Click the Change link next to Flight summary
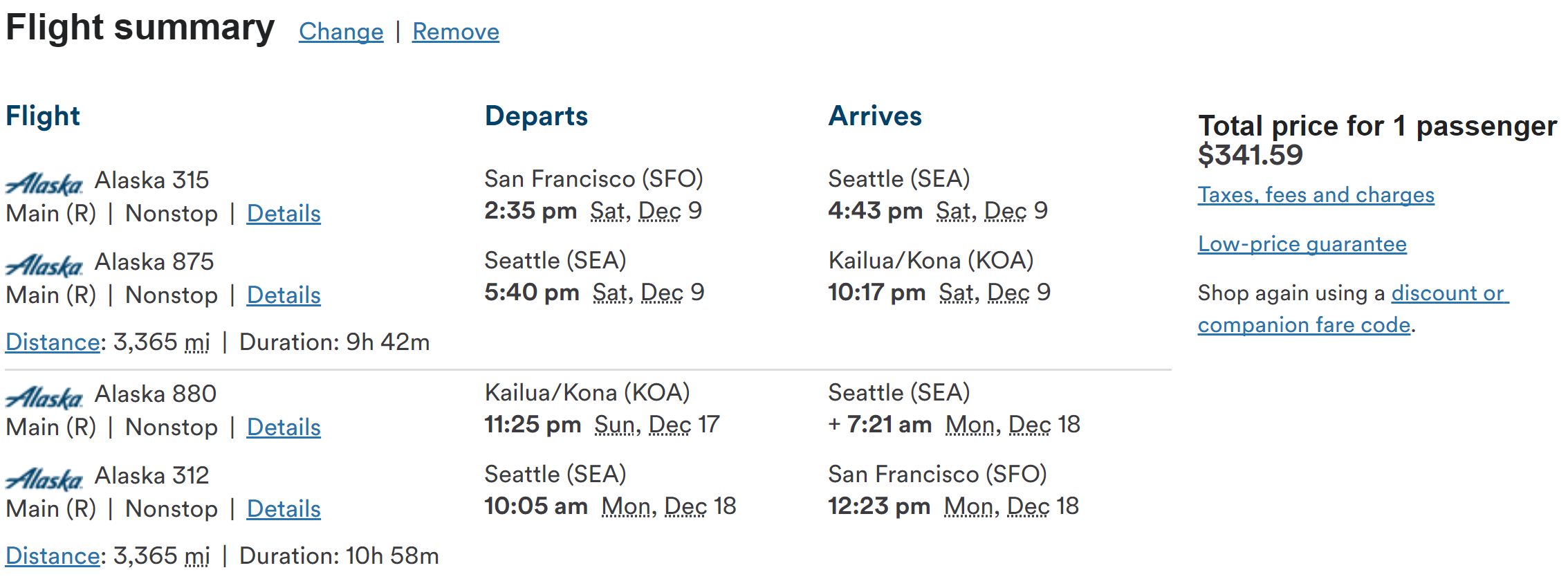The image size is (1568, 579). (341, 32)
